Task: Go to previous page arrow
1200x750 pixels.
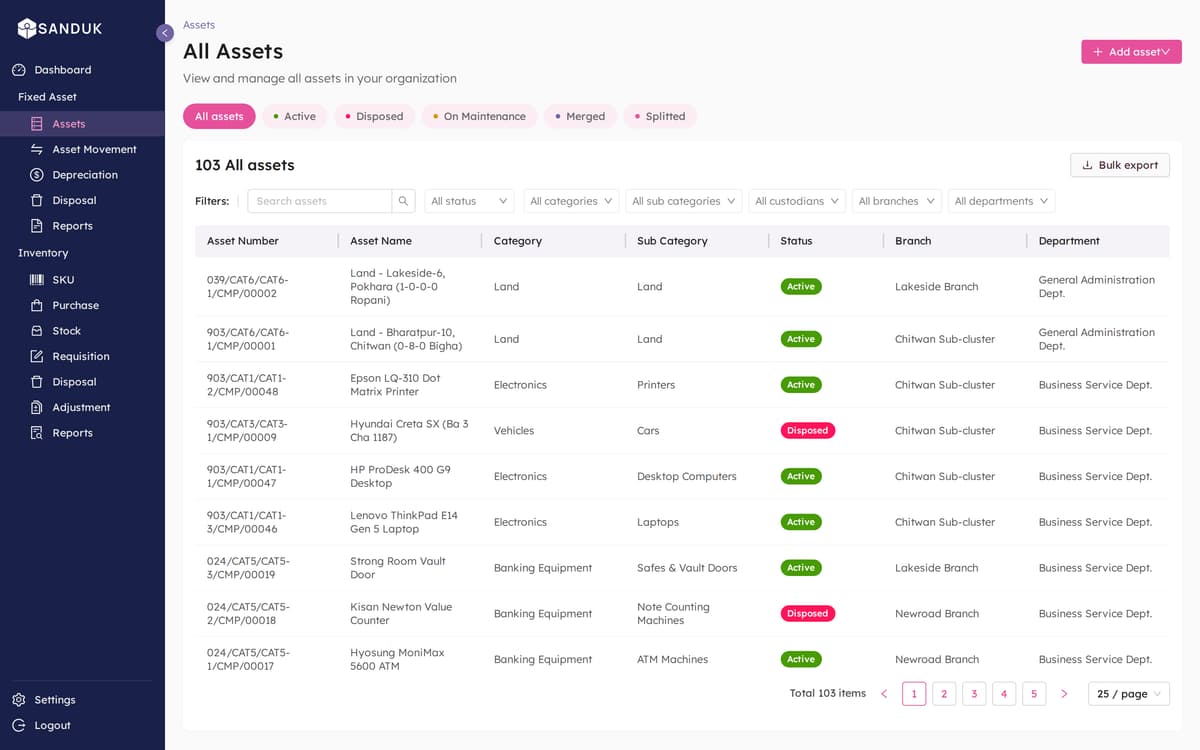Action: [x=884, y=694]
